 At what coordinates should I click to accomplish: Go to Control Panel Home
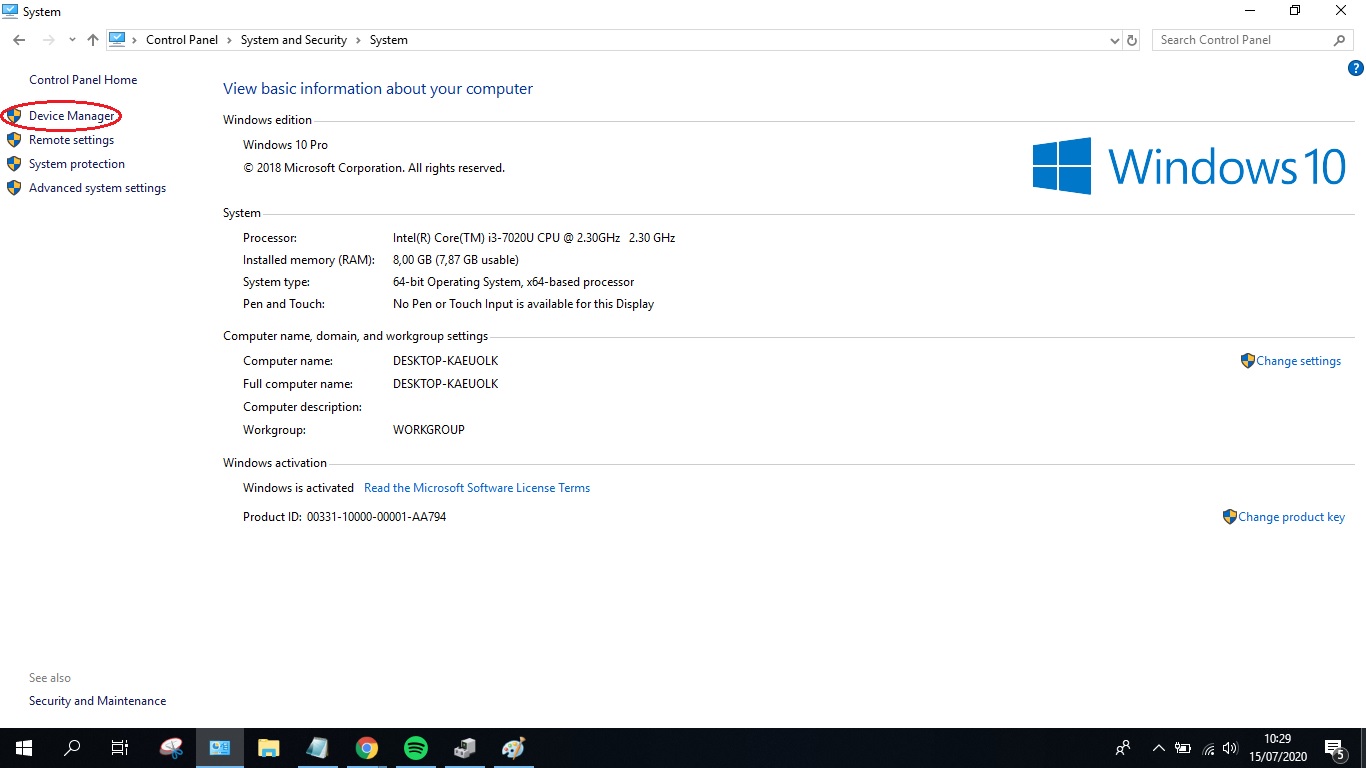pyautogui.click(x=83, y=80)
